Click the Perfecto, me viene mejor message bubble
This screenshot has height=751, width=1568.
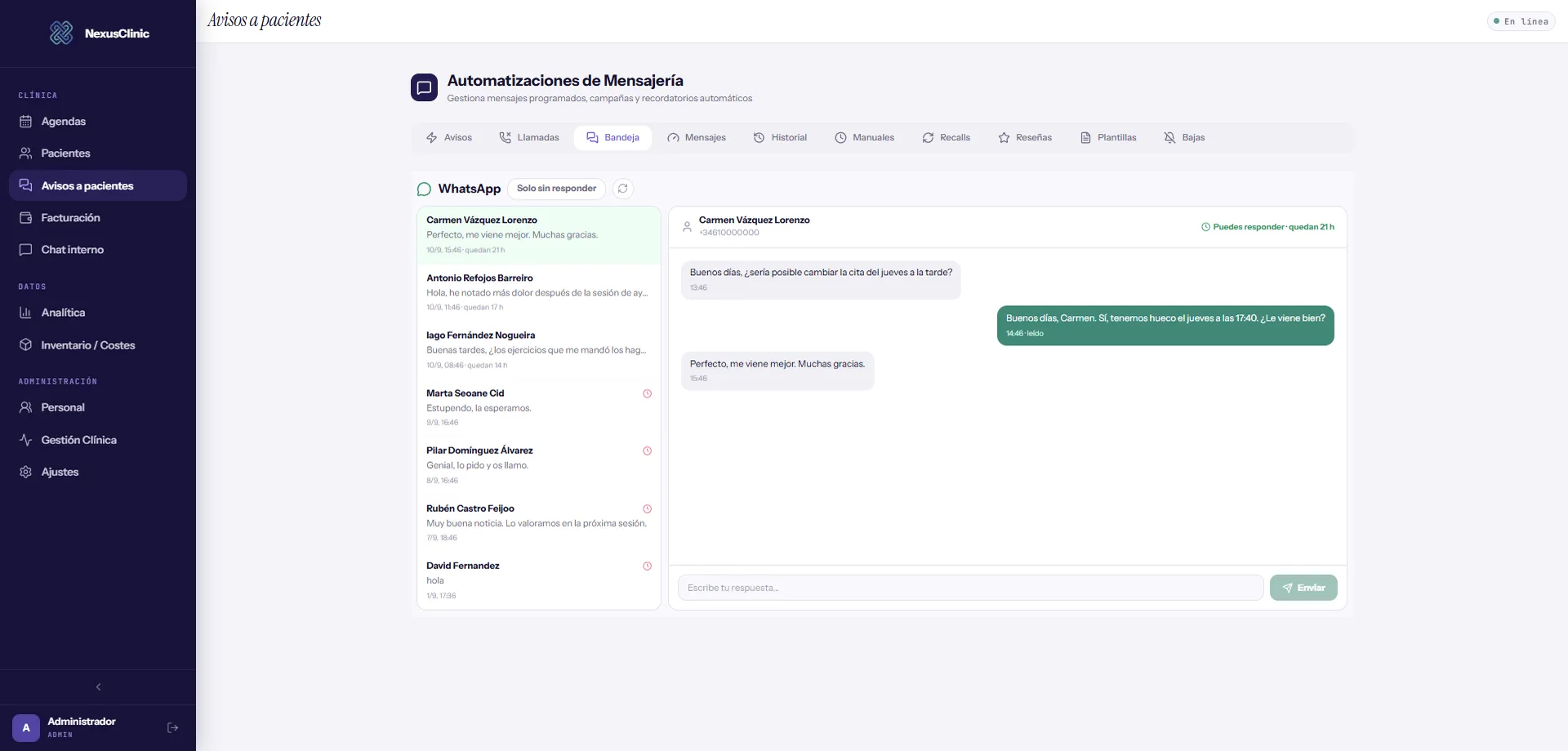click(777, 371)
